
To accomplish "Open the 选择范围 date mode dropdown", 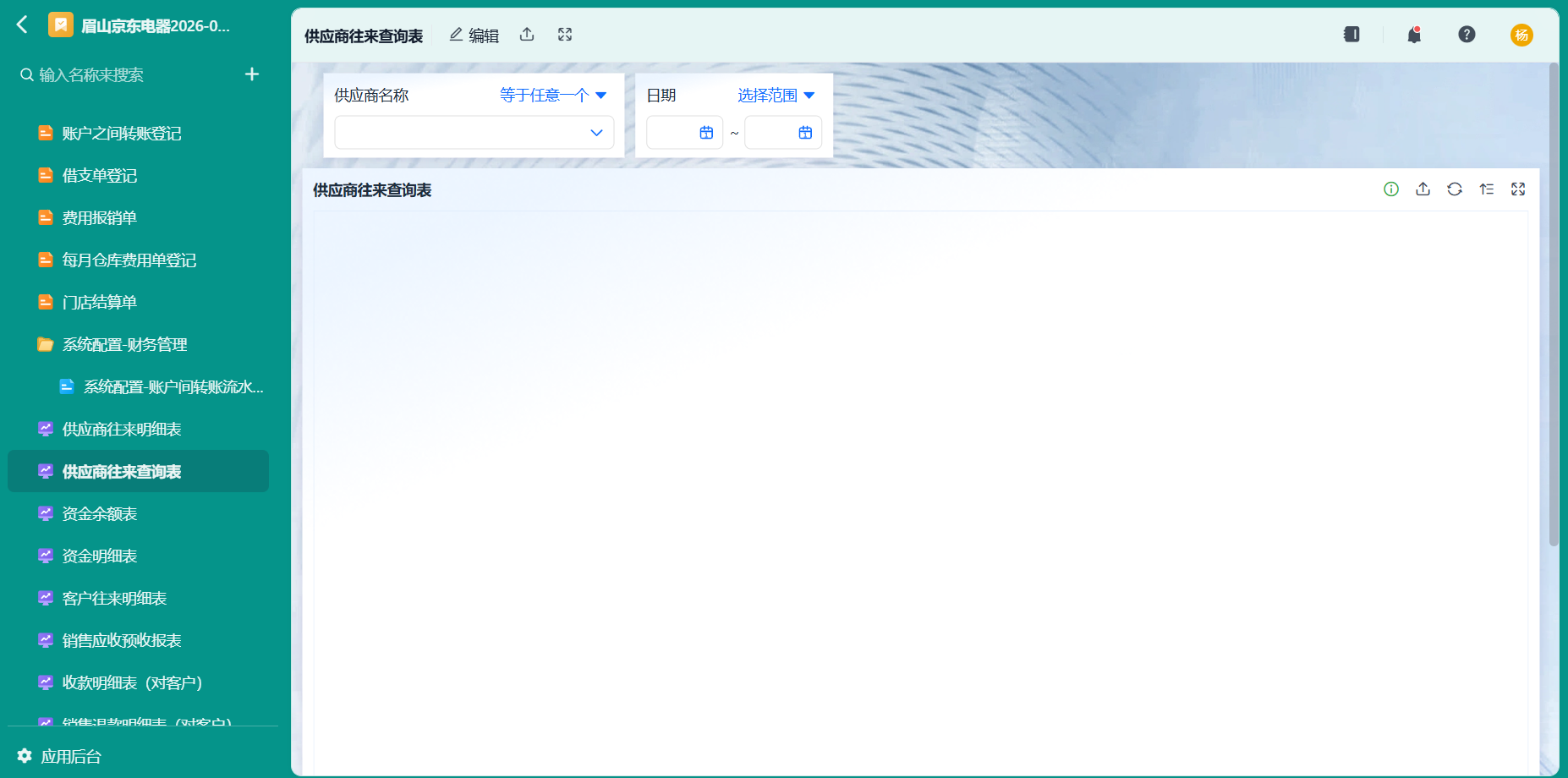I will coord(776,96).
